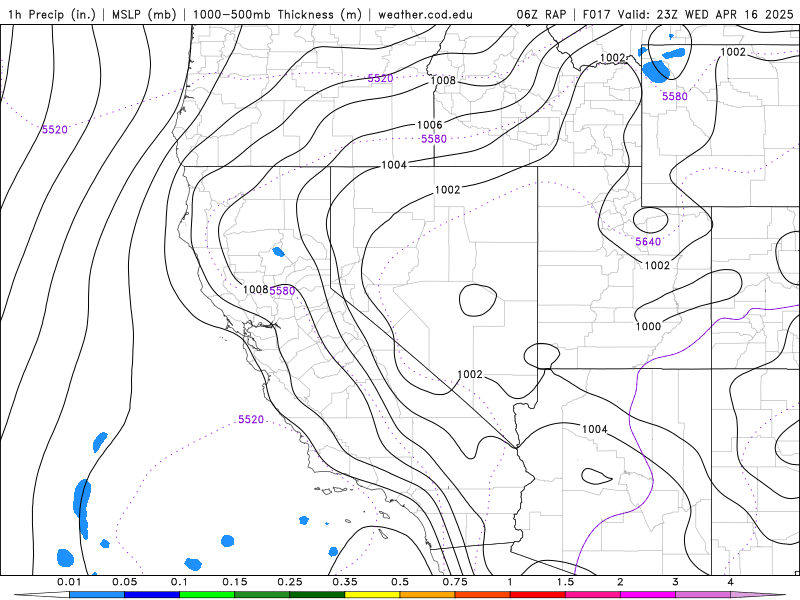Click purple 5580 label below the 1006 isobar

click(434, 139)
